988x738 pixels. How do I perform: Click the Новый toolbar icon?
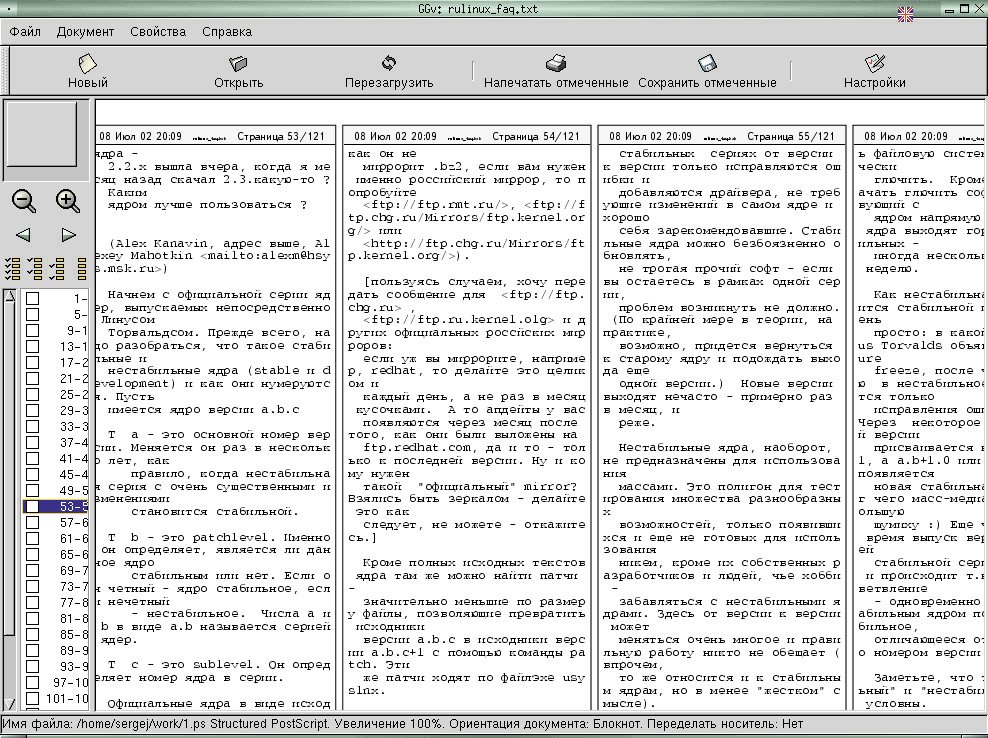coord(88,63)
